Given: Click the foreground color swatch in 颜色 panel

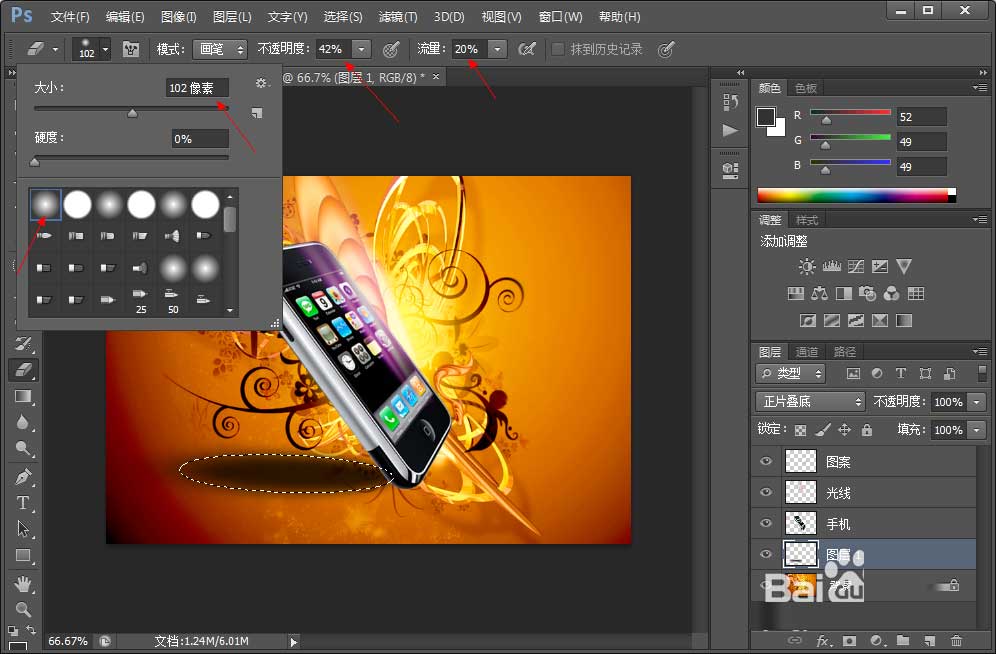Looking at the screenshot, I should point(765,117).
